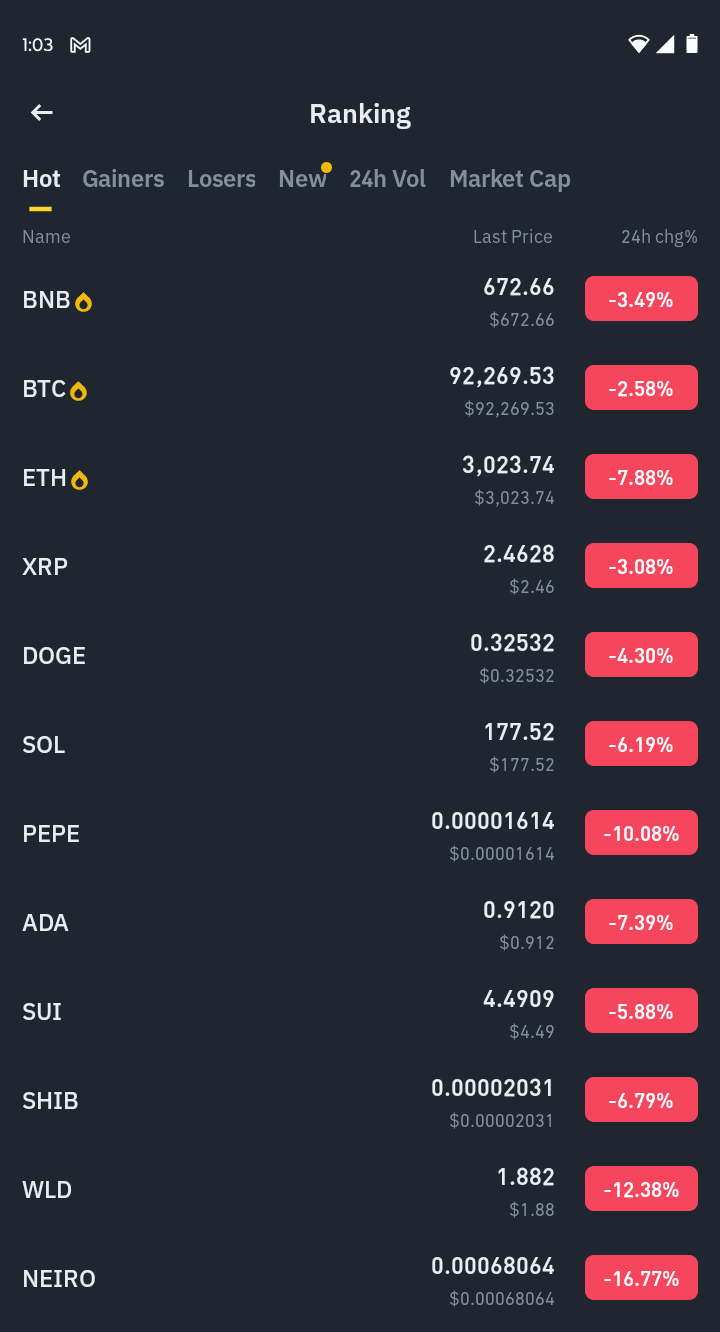Open the DOGE coin row
The width and height of the screenshot is (720, 1332).
click(360, 656)
